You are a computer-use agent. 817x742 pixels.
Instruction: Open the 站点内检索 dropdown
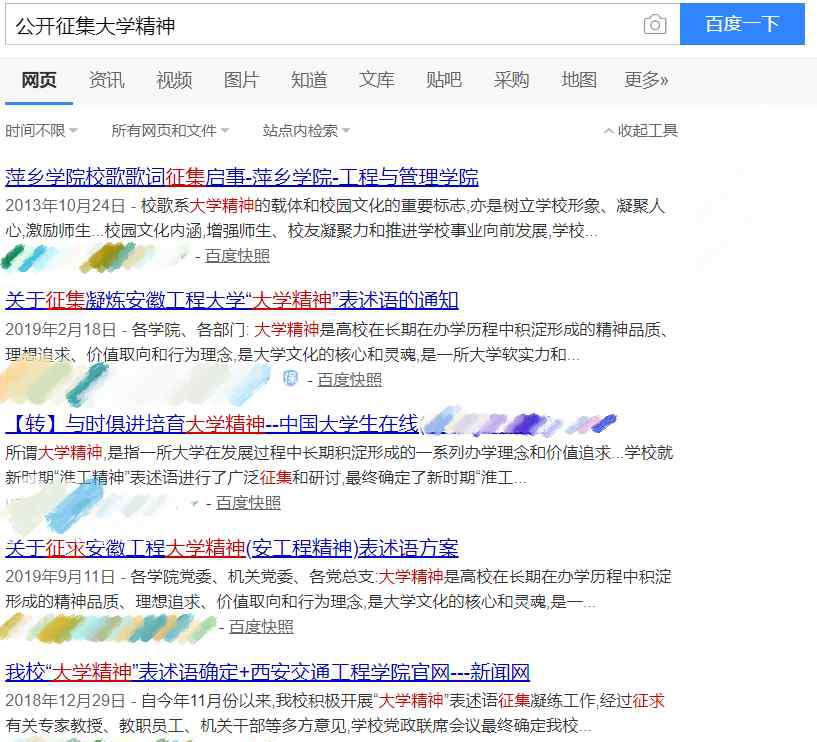(306, 130)
